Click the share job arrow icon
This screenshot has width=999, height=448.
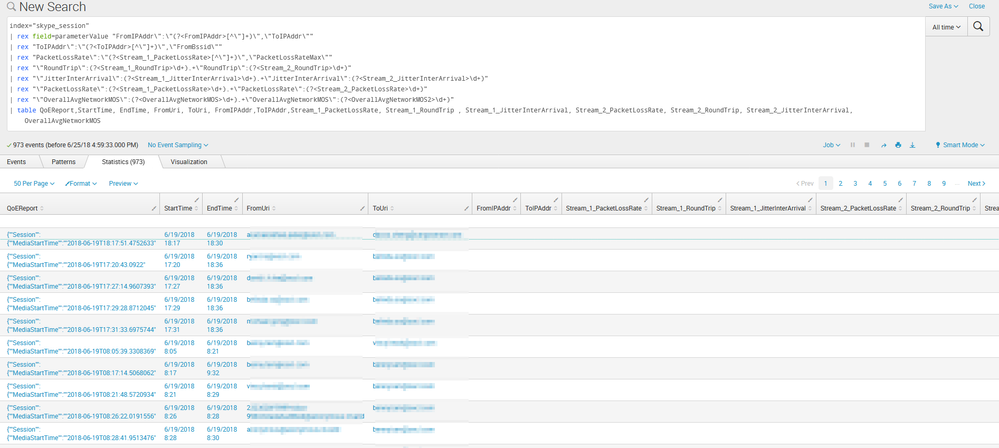(x=883, y=145)
